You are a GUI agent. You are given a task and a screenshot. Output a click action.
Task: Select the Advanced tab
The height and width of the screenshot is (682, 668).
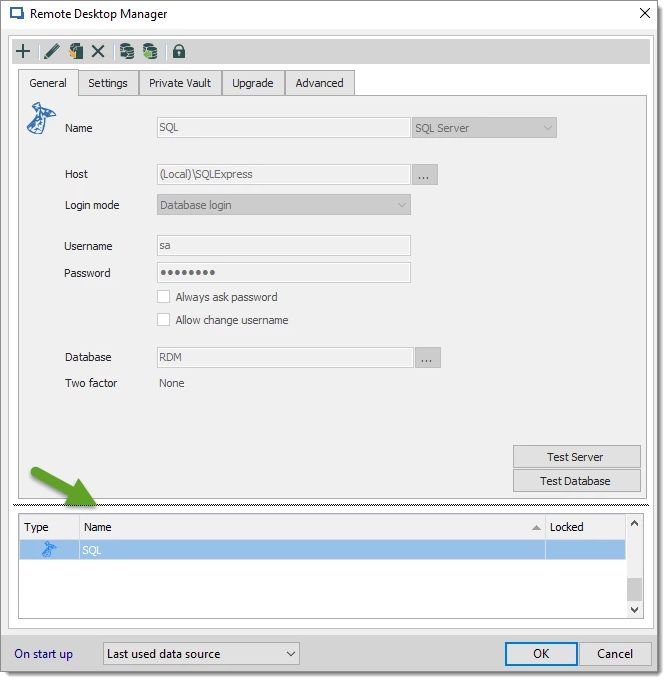pos(320,83)
